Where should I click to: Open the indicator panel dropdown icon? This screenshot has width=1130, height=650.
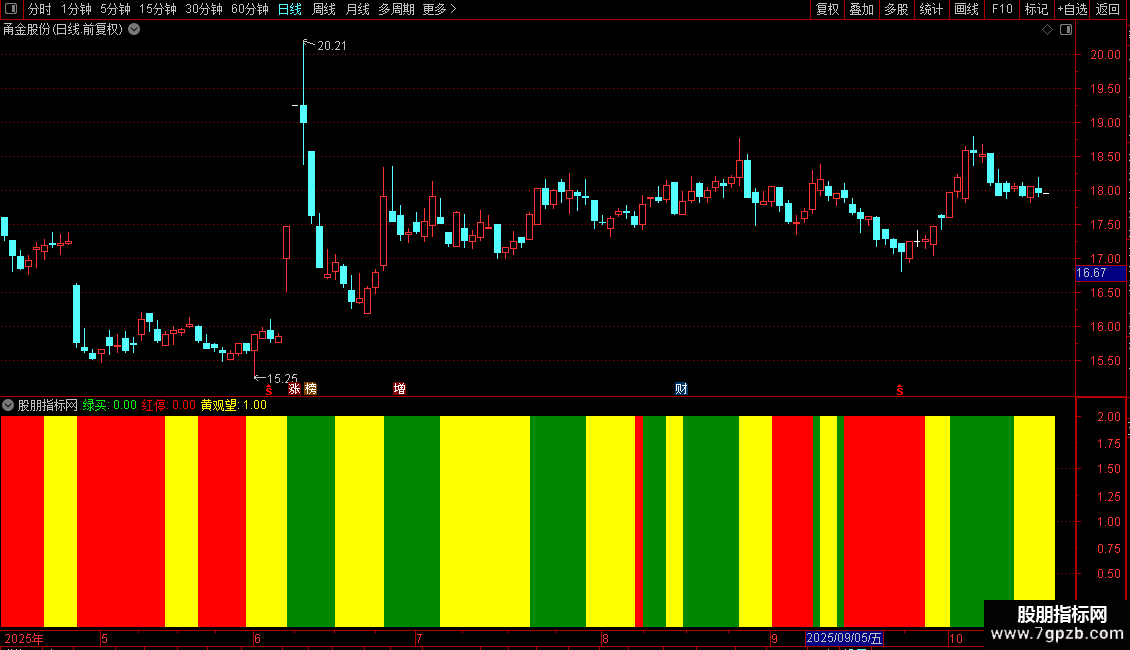(x=8, y=406)
